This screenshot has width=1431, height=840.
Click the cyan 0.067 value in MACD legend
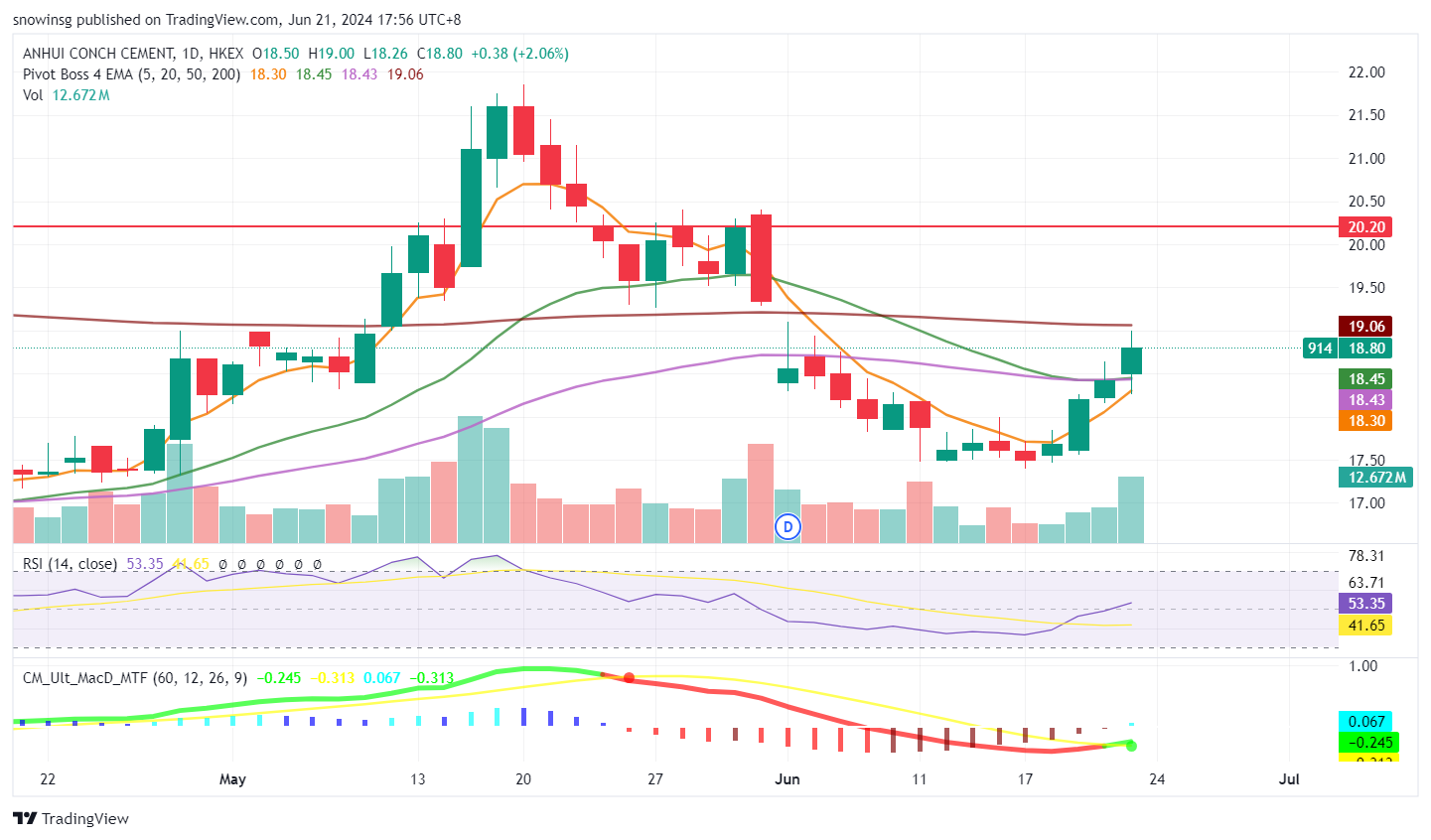tap(382, 678)
